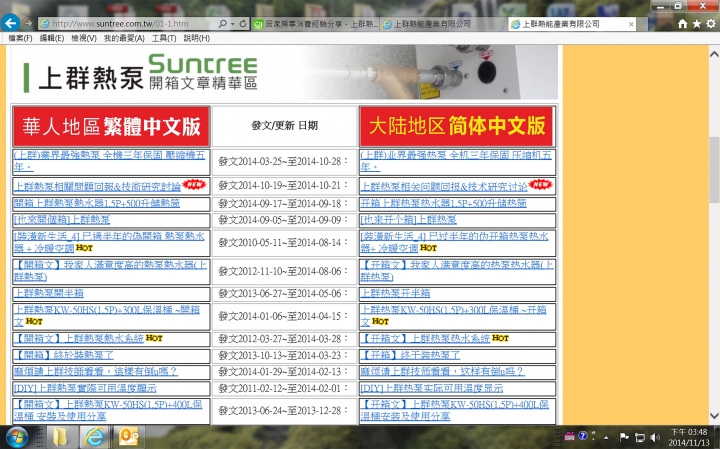720x449 pixels.
Task: Open traditional link 【開箱文】上群熱泵KW-50HS(1.5P)+400L保溫桶
Action: pos(108,410)
